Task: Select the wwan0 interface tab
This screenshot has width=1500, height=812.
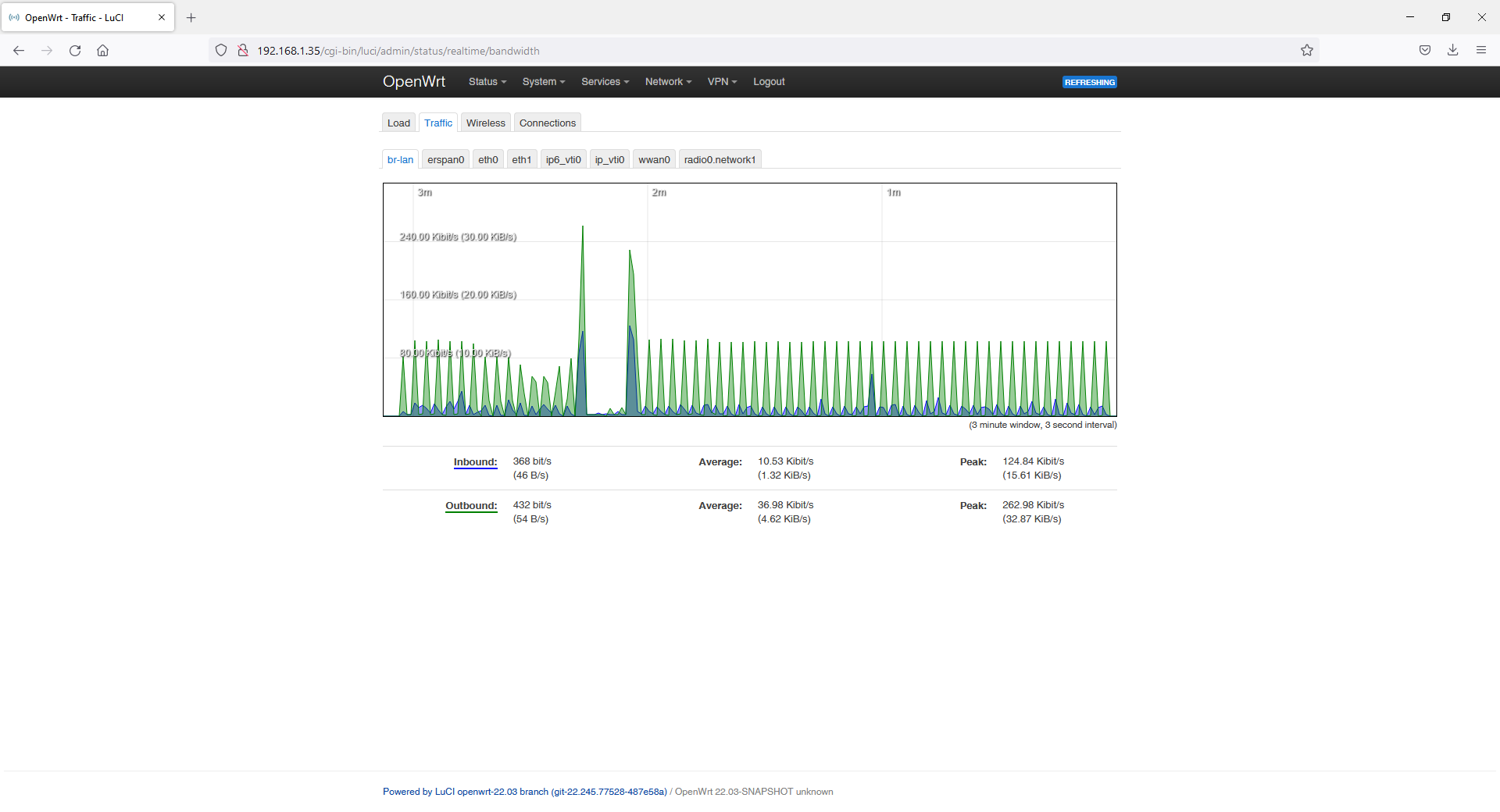Action: point(654,160)
